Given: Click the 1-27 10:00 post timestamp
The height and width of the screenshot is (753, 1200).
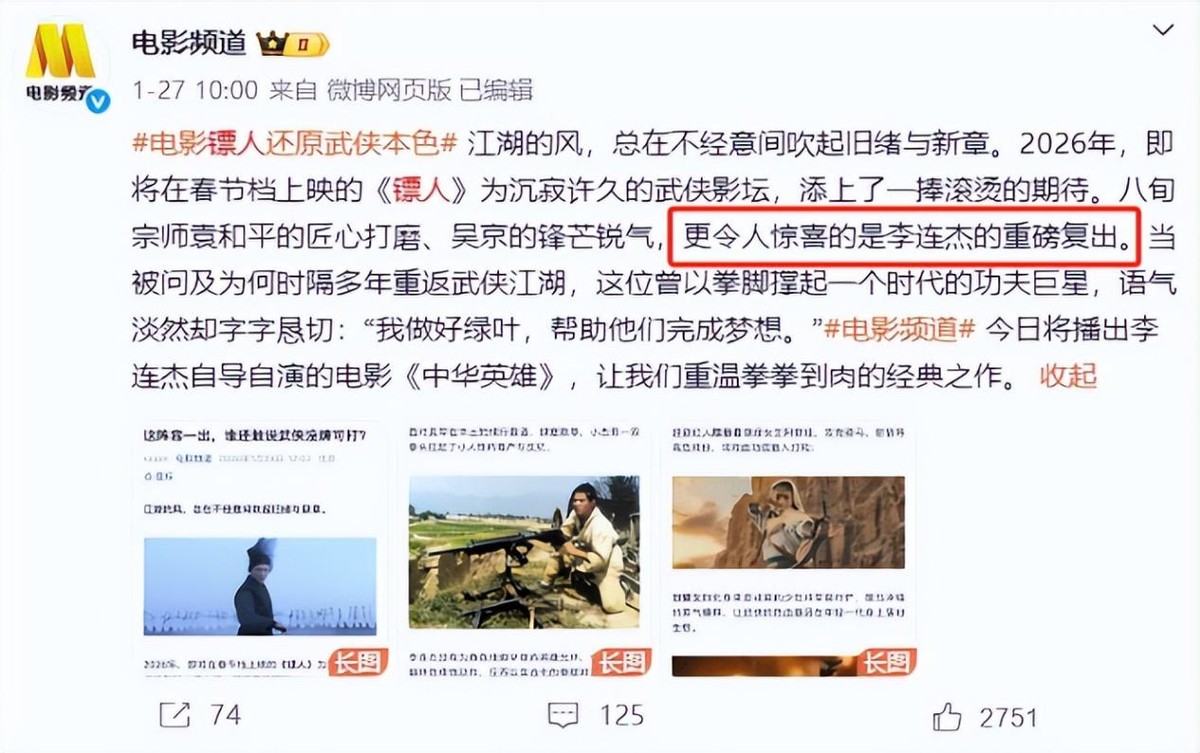Looking at the screenshot, I should (x=195, y=90).
